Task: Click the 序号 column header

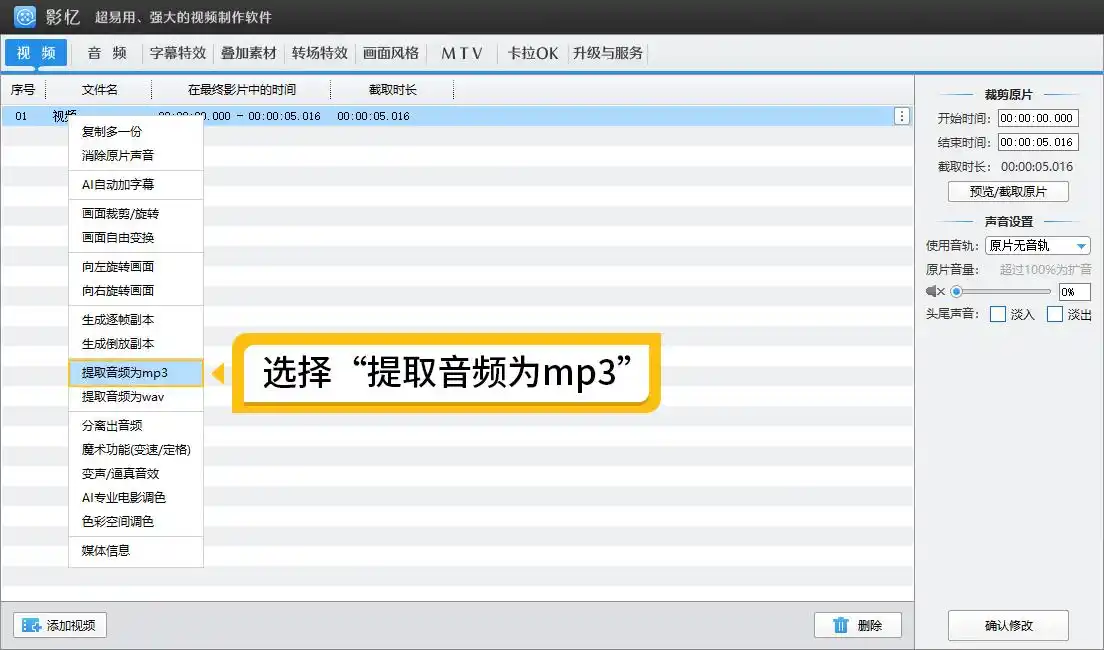Action: [23, 90]
